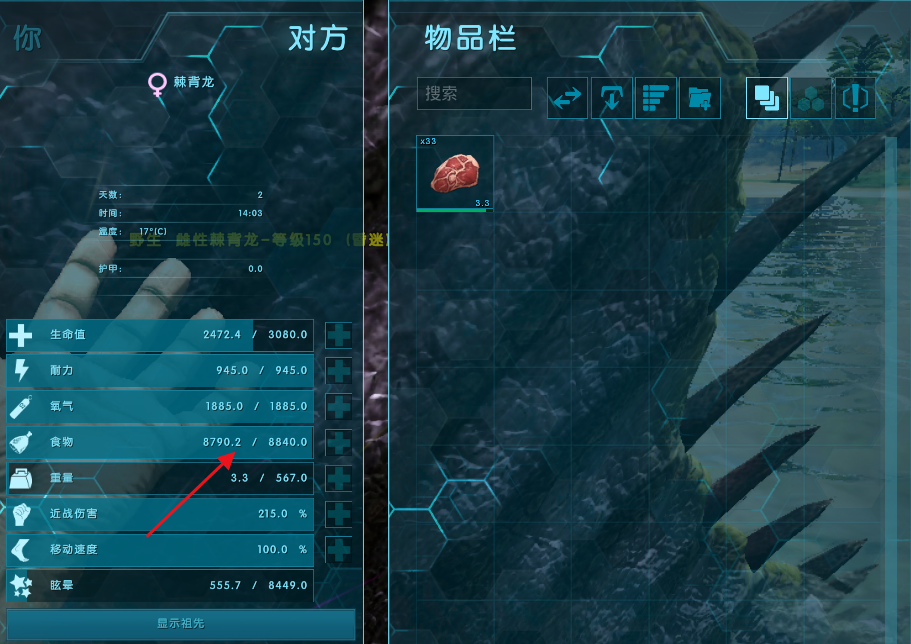The width and height of the screenshot is (911, 644).
Task: Click the plus next to 耐力
Action: click(338, 371)
